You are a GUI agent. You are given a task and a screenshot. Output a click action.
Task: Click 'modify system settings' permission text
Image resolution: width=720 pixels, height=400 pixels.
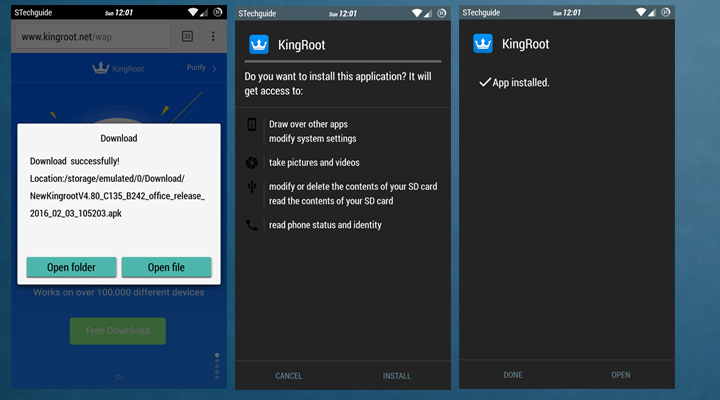point(313,139)
